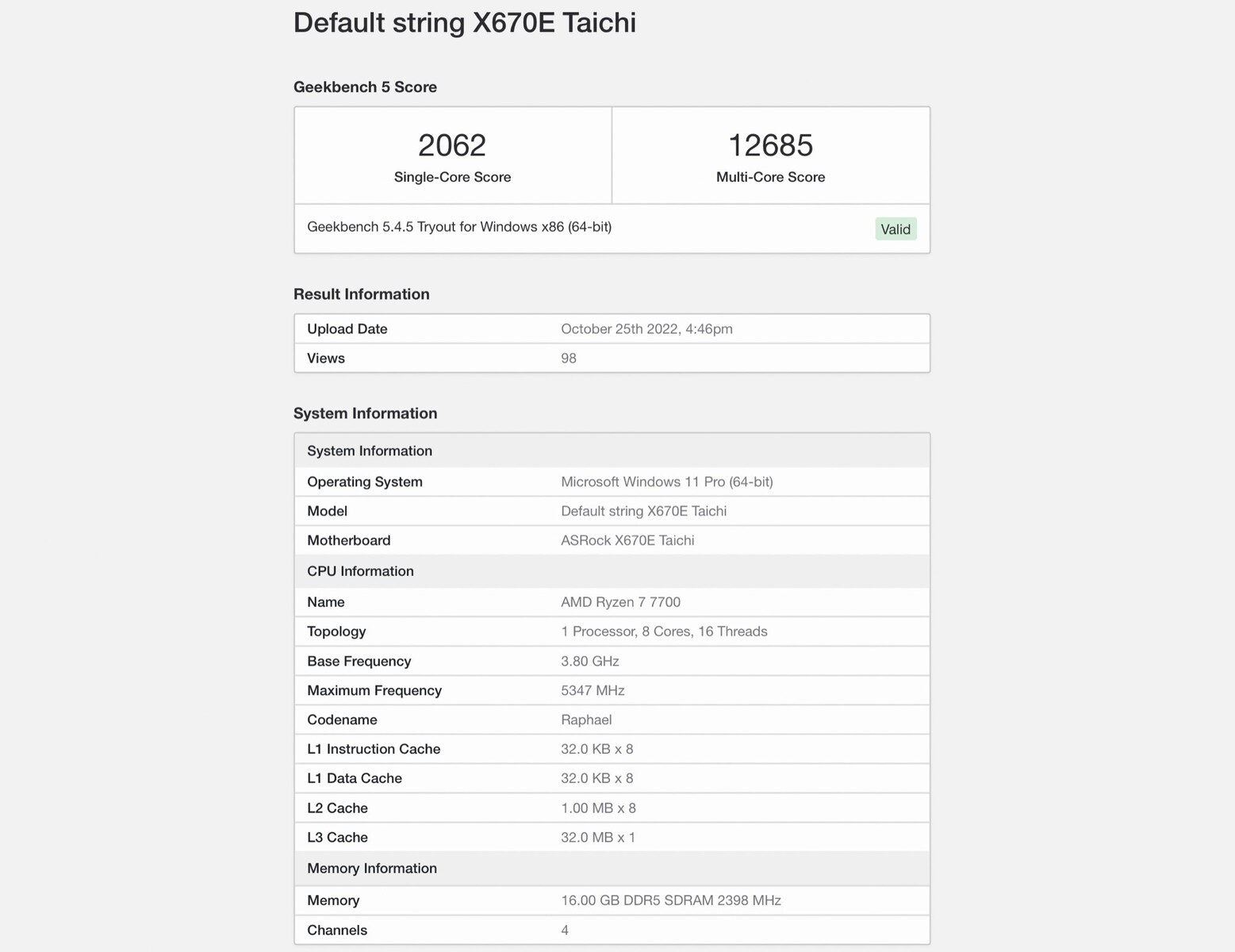1235x952 pixels.
Task: Select 1 Processor, 8 Cores, 16 Threads
Action: pyautogui.click(x=664, y=631)
